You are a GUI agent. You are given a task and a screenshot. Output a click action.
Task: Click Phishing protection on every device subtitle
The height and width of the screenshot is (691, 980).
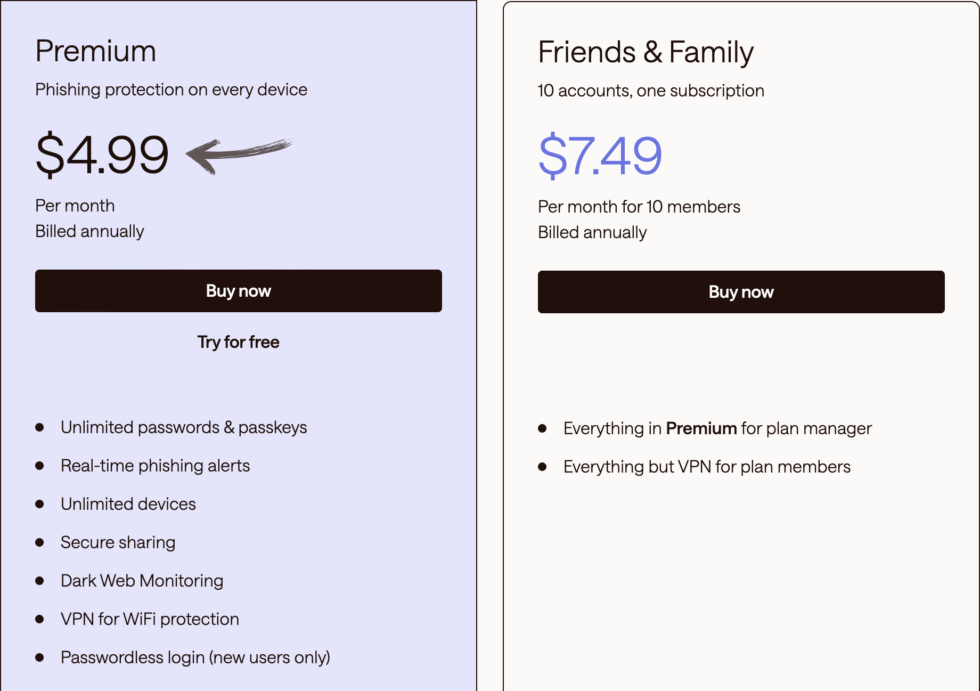(171, 90)
